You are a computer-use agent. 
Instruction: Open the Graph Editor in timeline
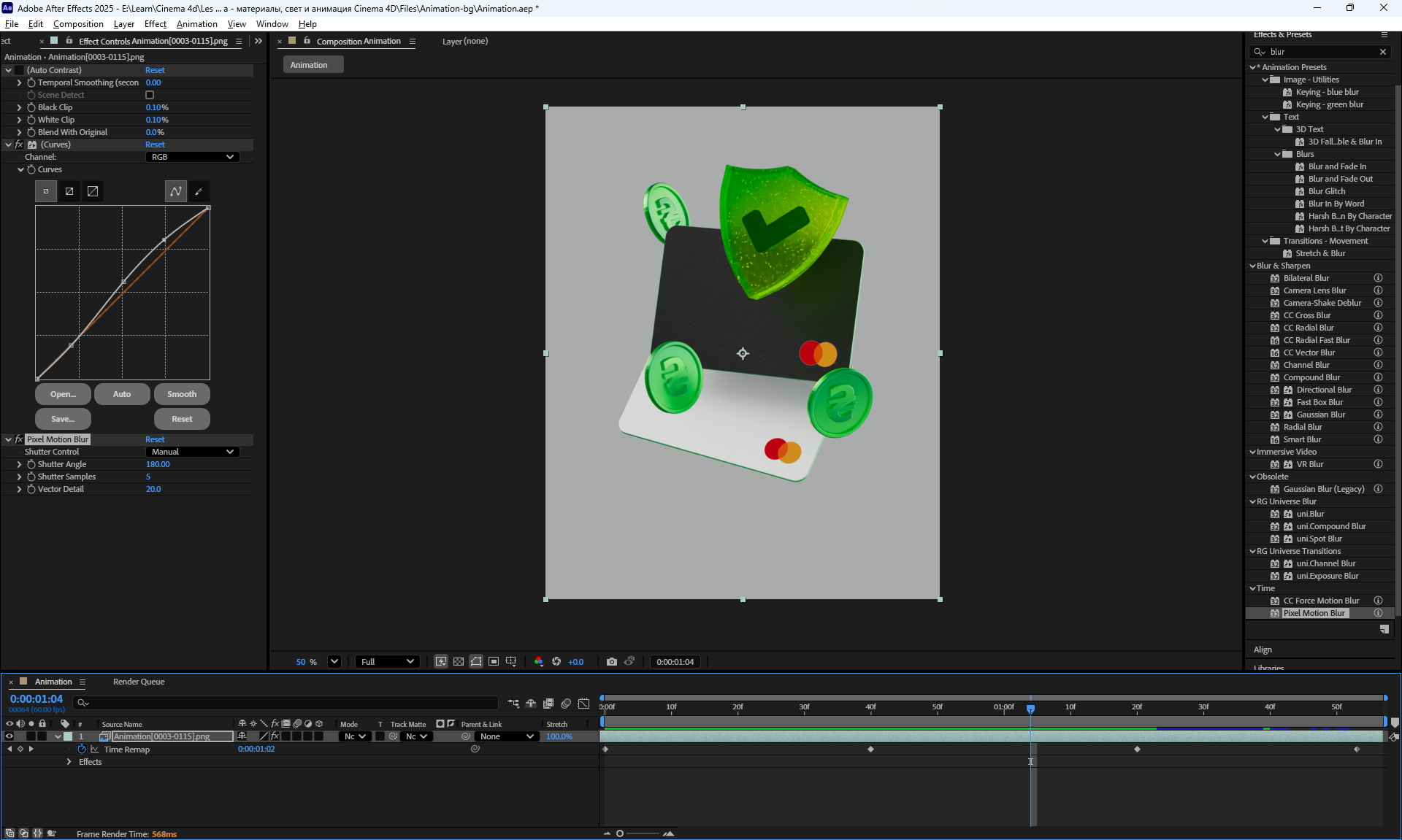pos(583,704)
